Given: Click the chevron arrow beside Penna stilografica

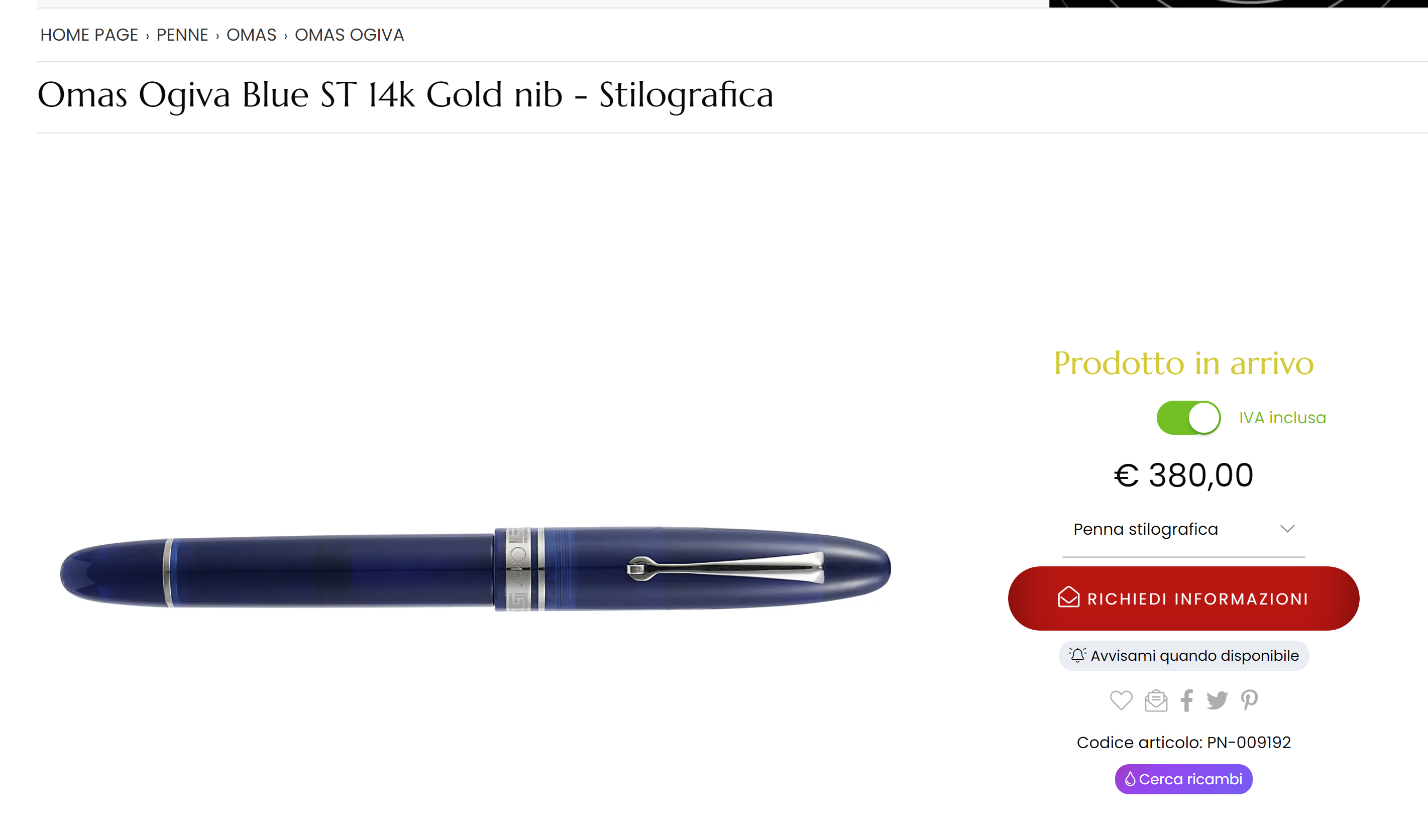Looking at the screenshot, I should pyautogui.click(x=1287, y=529).
